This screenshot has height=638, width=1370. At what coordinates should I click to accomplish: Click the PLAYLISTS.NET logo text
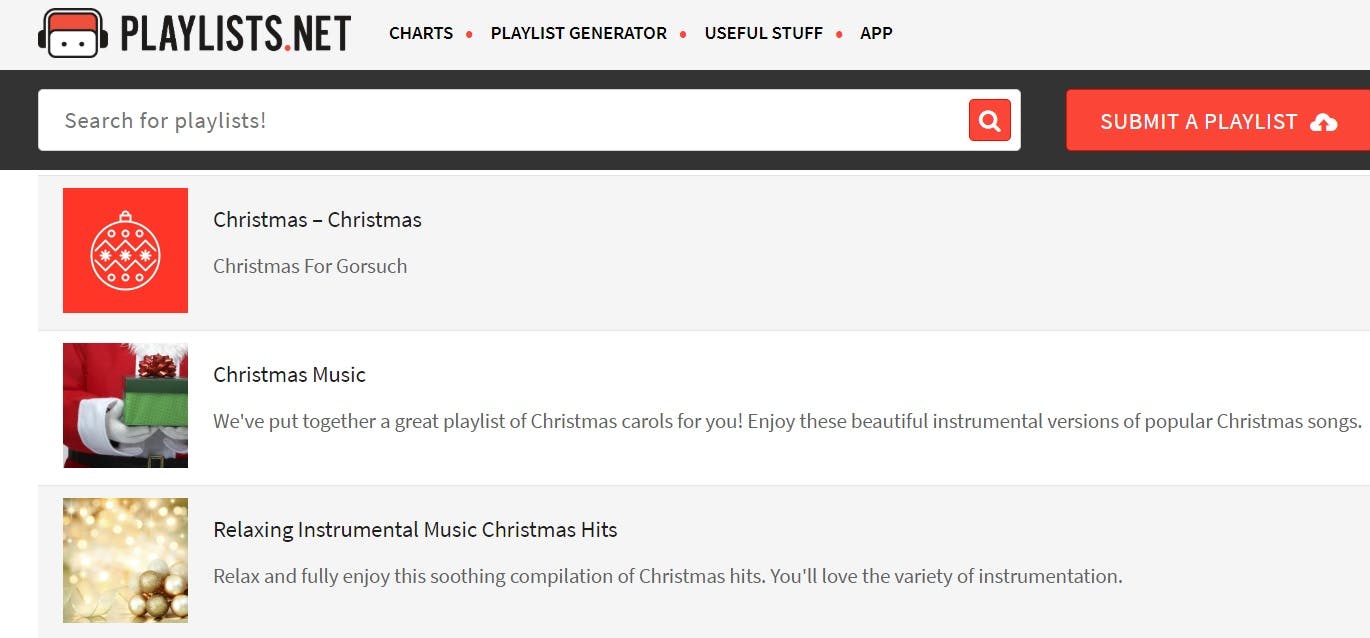pos(235,33)
